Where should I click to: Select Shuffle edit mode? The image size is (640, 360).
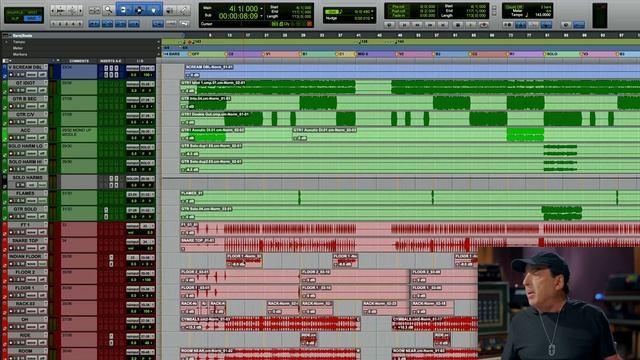point(15,13)
